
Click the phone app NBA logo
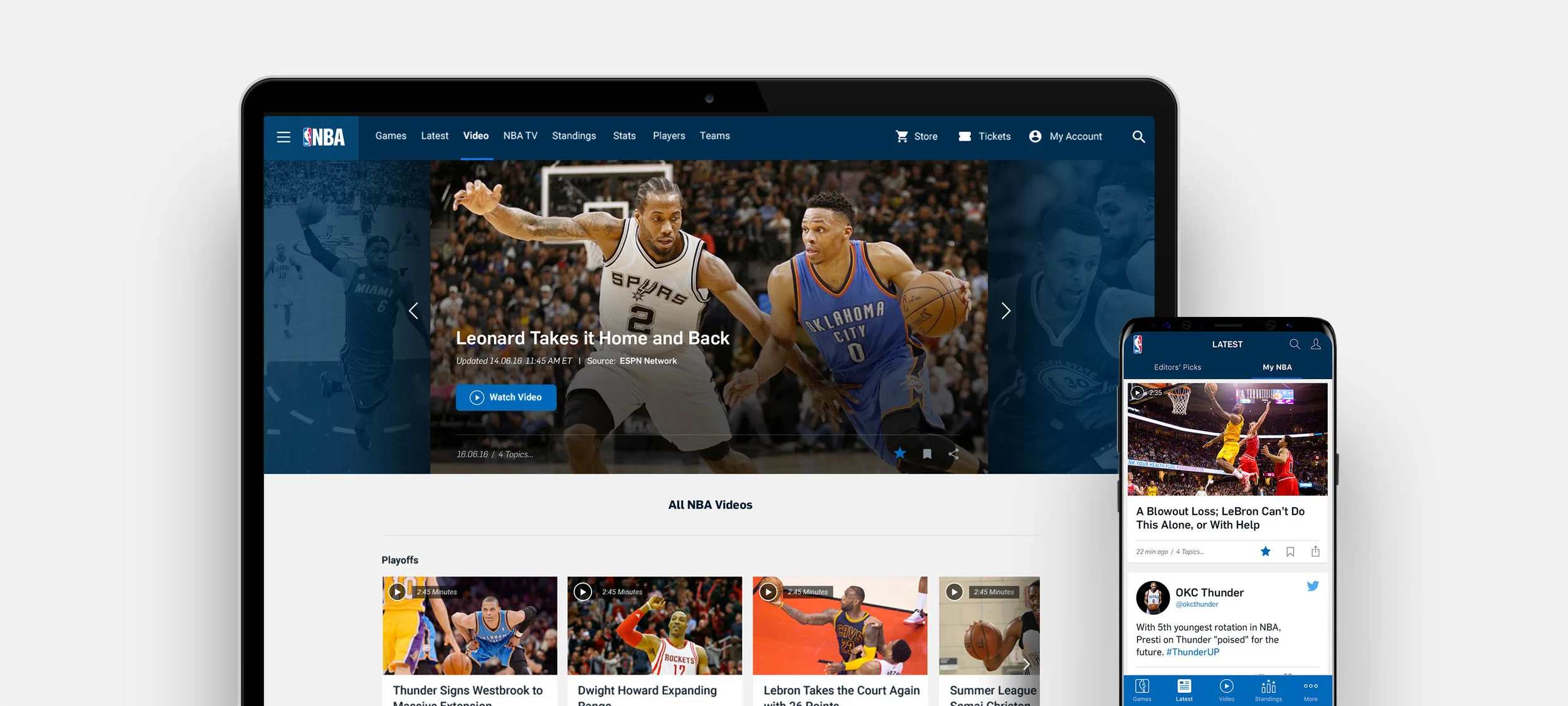(x=1138, y=344)
